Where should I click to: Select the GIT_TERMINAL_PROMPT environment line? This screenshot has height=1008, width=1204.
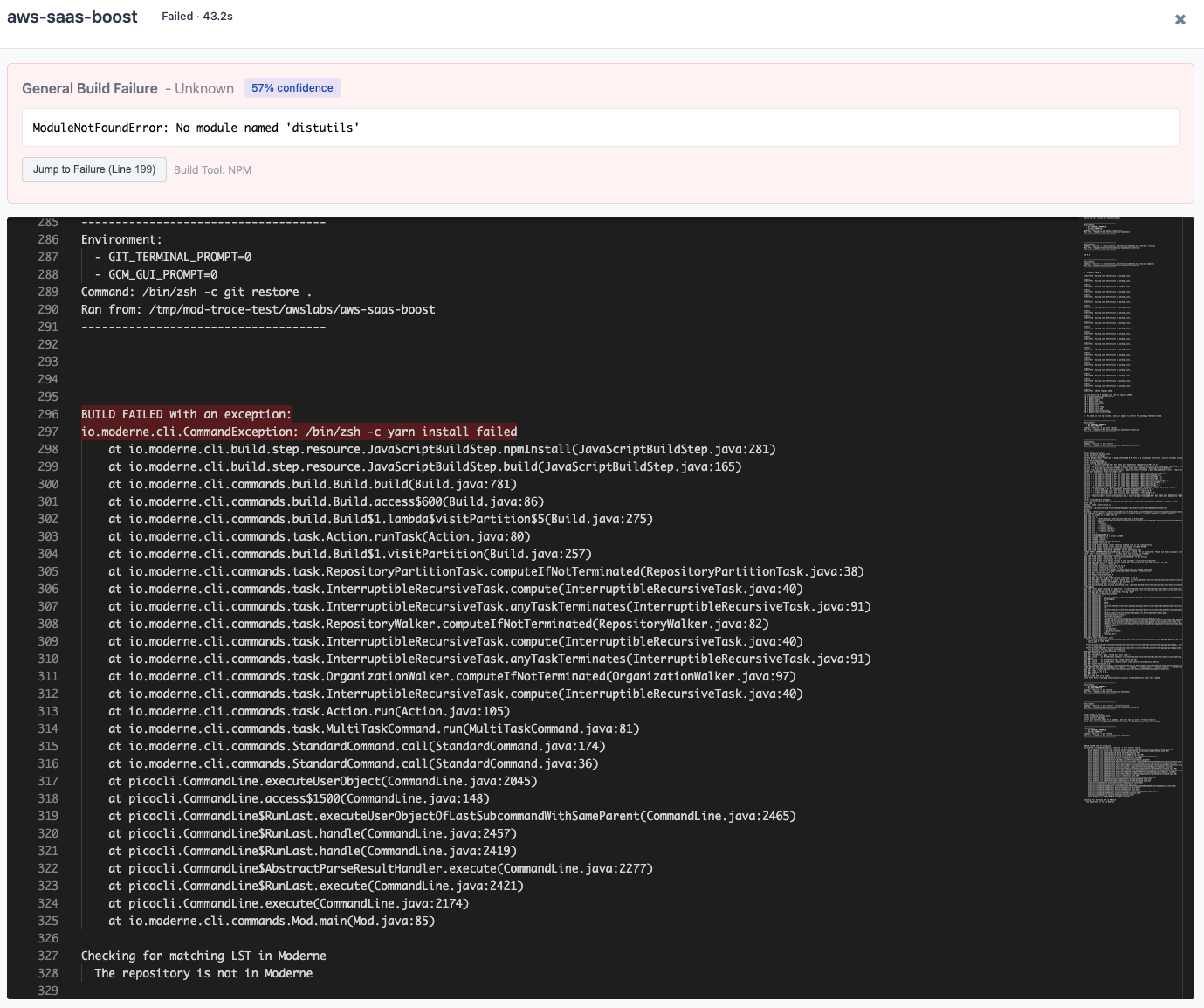(171, 257)
